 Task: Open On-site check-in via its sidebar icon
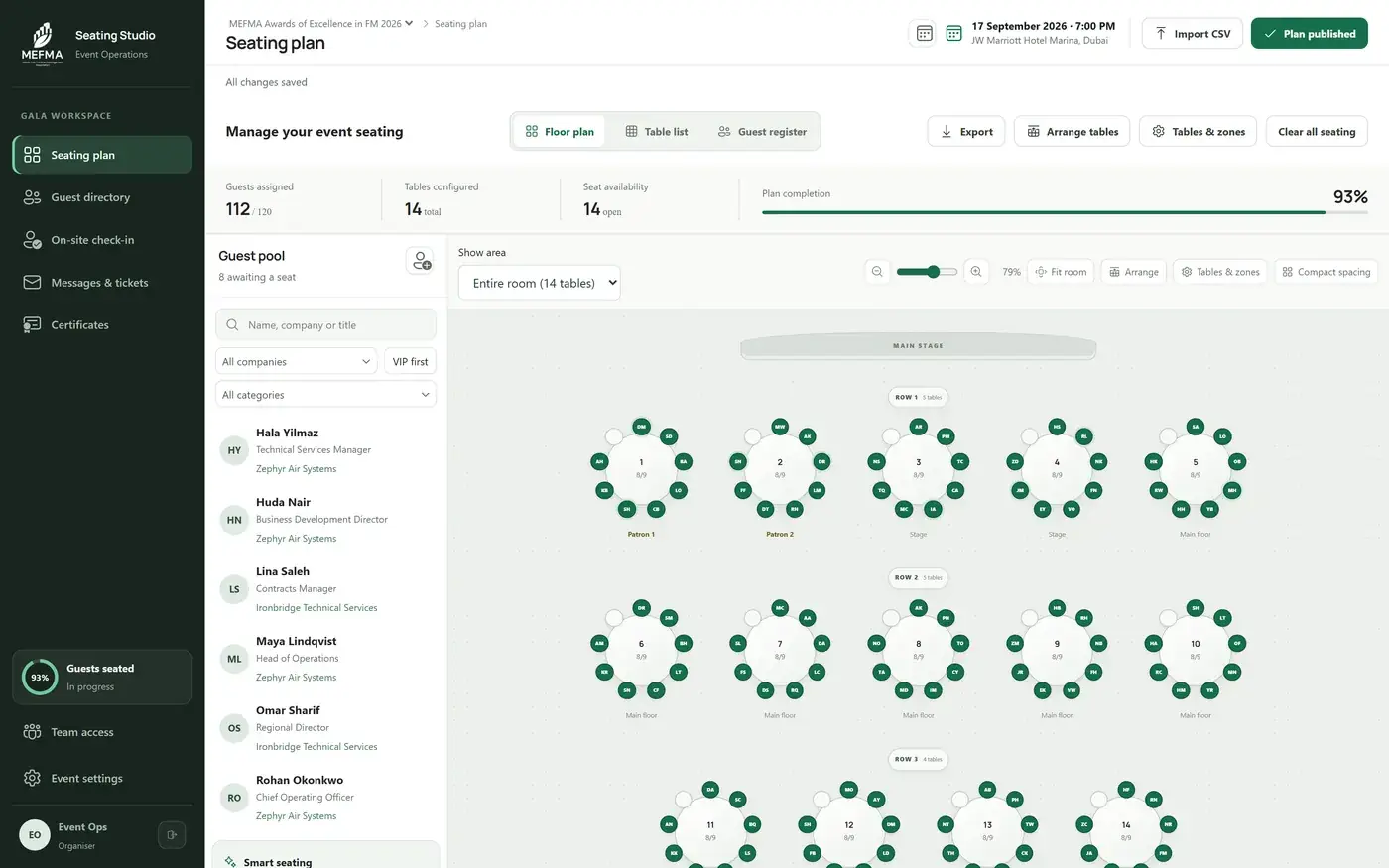click(32, 240)
